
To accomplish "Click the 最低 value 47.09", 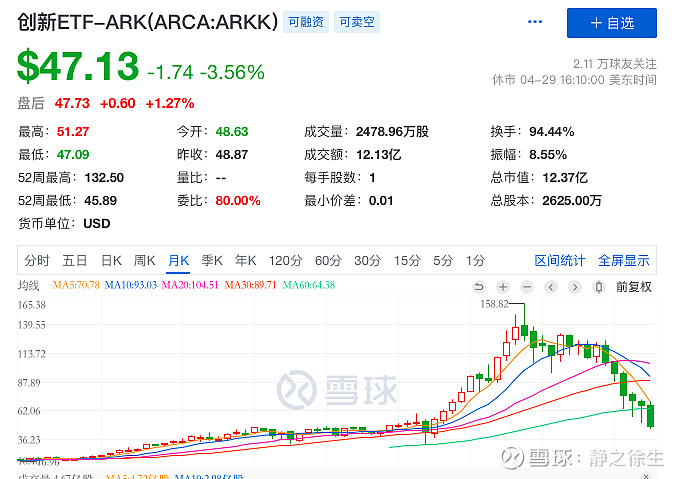I will point(73,154).
